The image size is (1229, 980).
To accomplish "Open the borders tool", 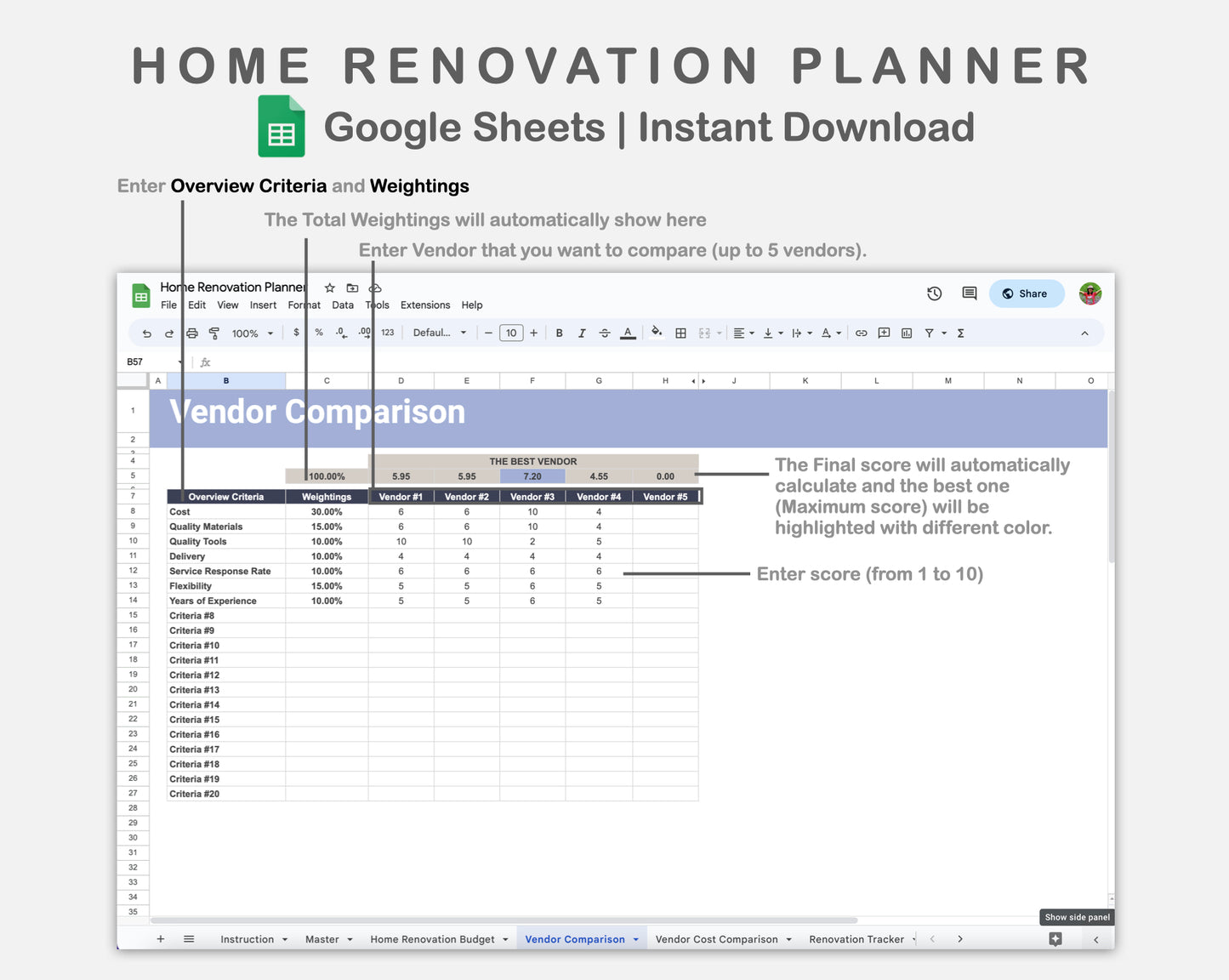I will click(680, 333).
